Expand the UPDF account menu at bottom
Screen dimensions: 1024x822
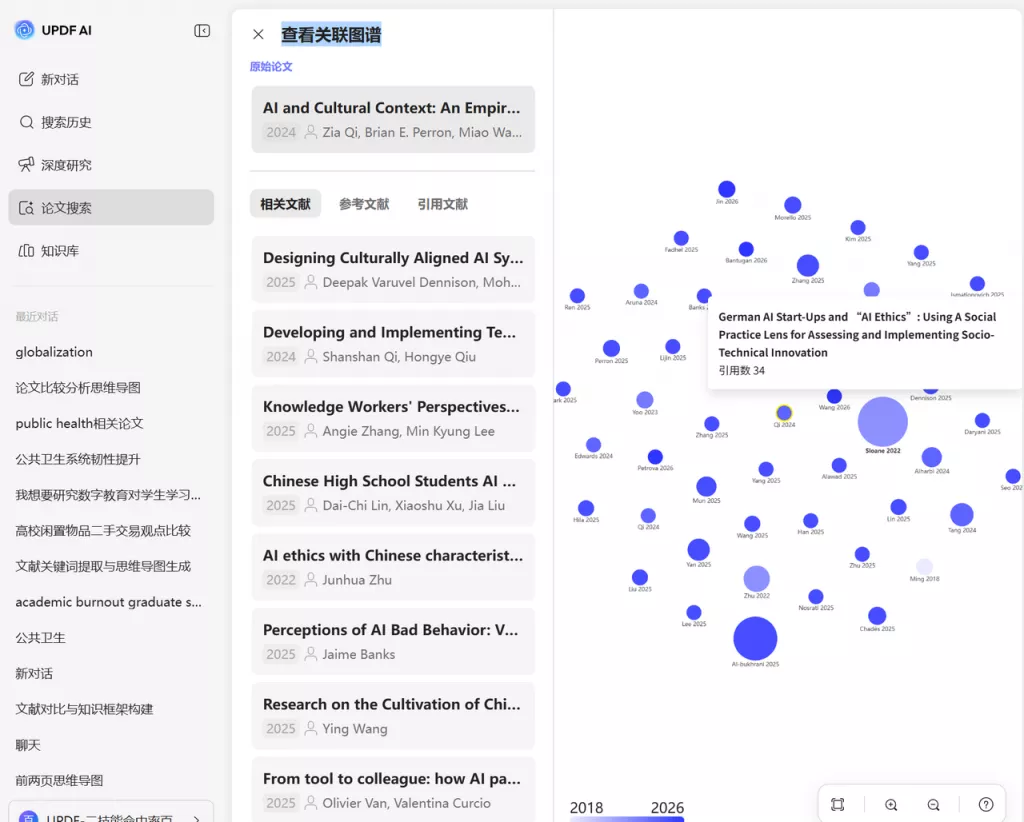(x=111, y=814)
